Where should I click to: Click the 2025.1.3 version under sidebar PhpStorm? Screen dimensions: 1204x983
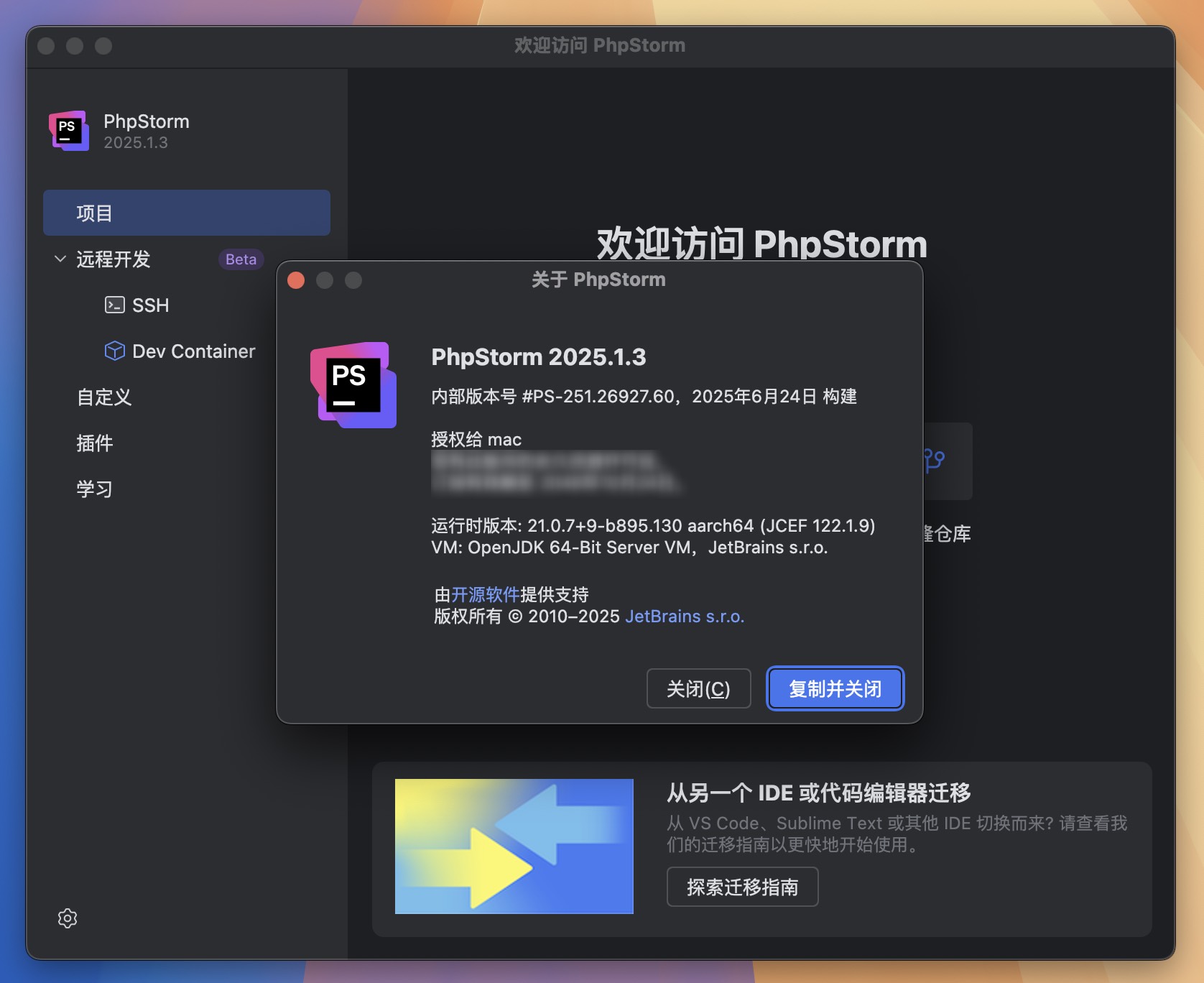136,142
